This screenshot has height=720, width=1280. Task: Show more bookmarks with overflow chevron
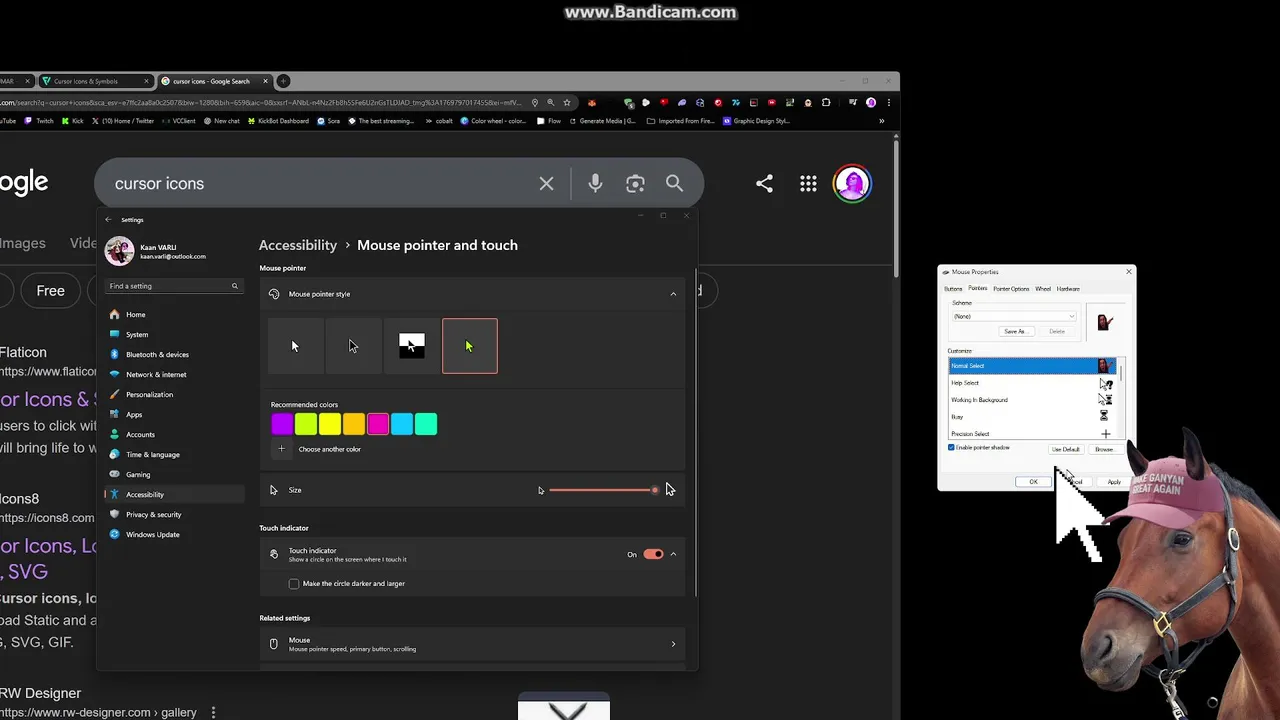point(881,121)
